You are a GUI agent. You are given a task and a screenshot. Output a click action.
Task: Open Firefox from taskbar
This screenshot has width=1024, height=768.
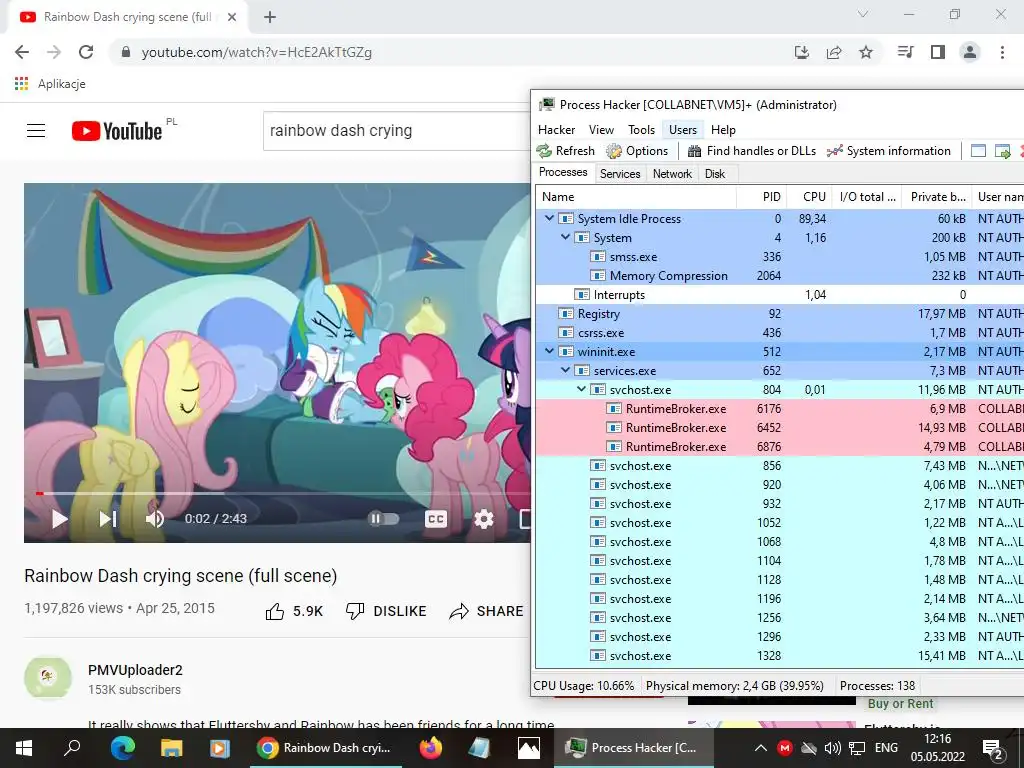click(x=430, y=748)
